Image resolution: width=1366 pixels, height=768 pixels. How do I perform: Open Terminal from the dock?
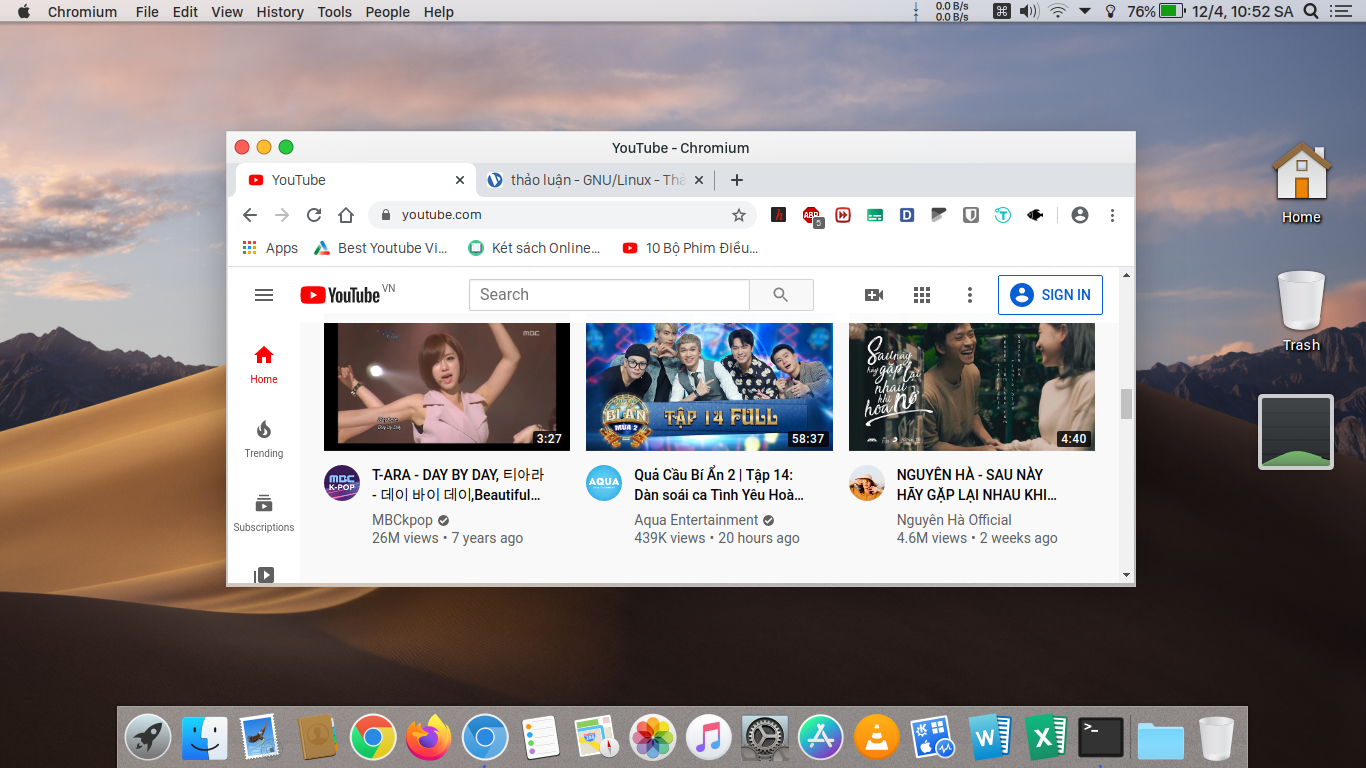1101,738
